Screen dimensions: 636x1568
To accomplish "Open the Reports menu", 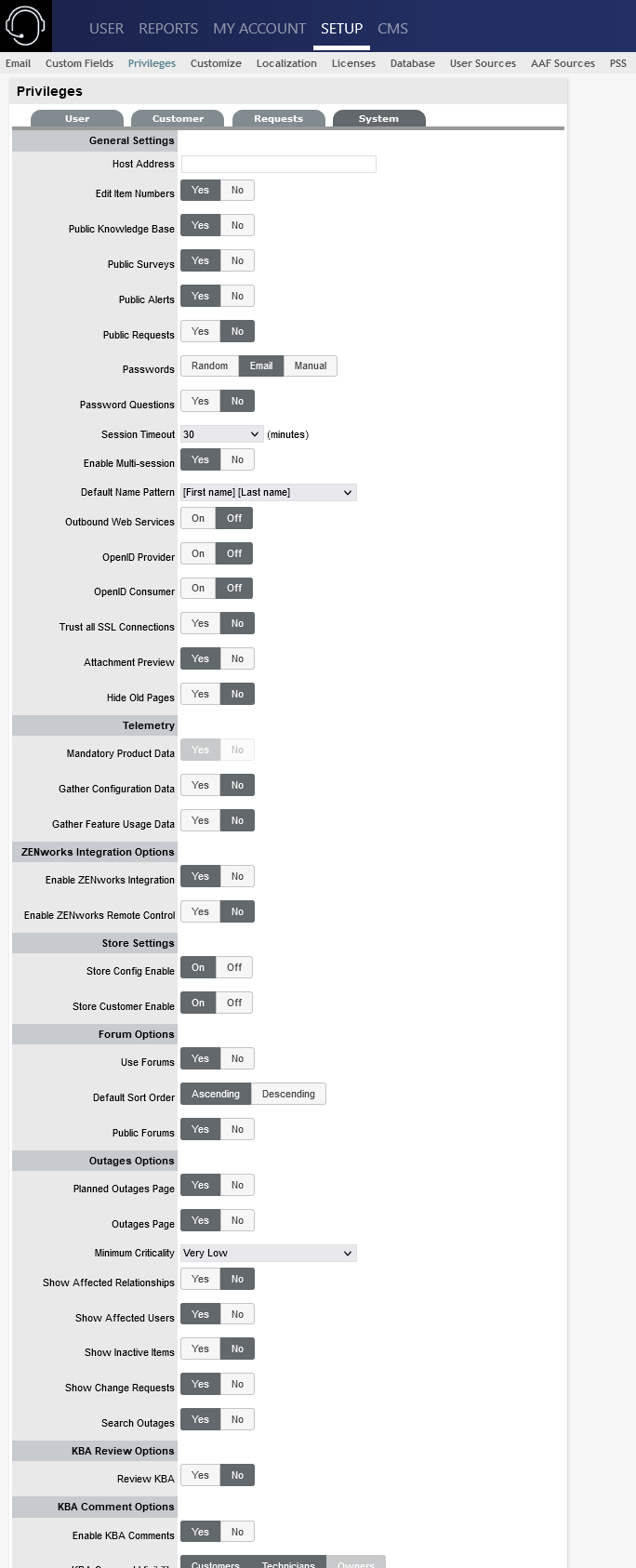I will [x=168, y=28].
